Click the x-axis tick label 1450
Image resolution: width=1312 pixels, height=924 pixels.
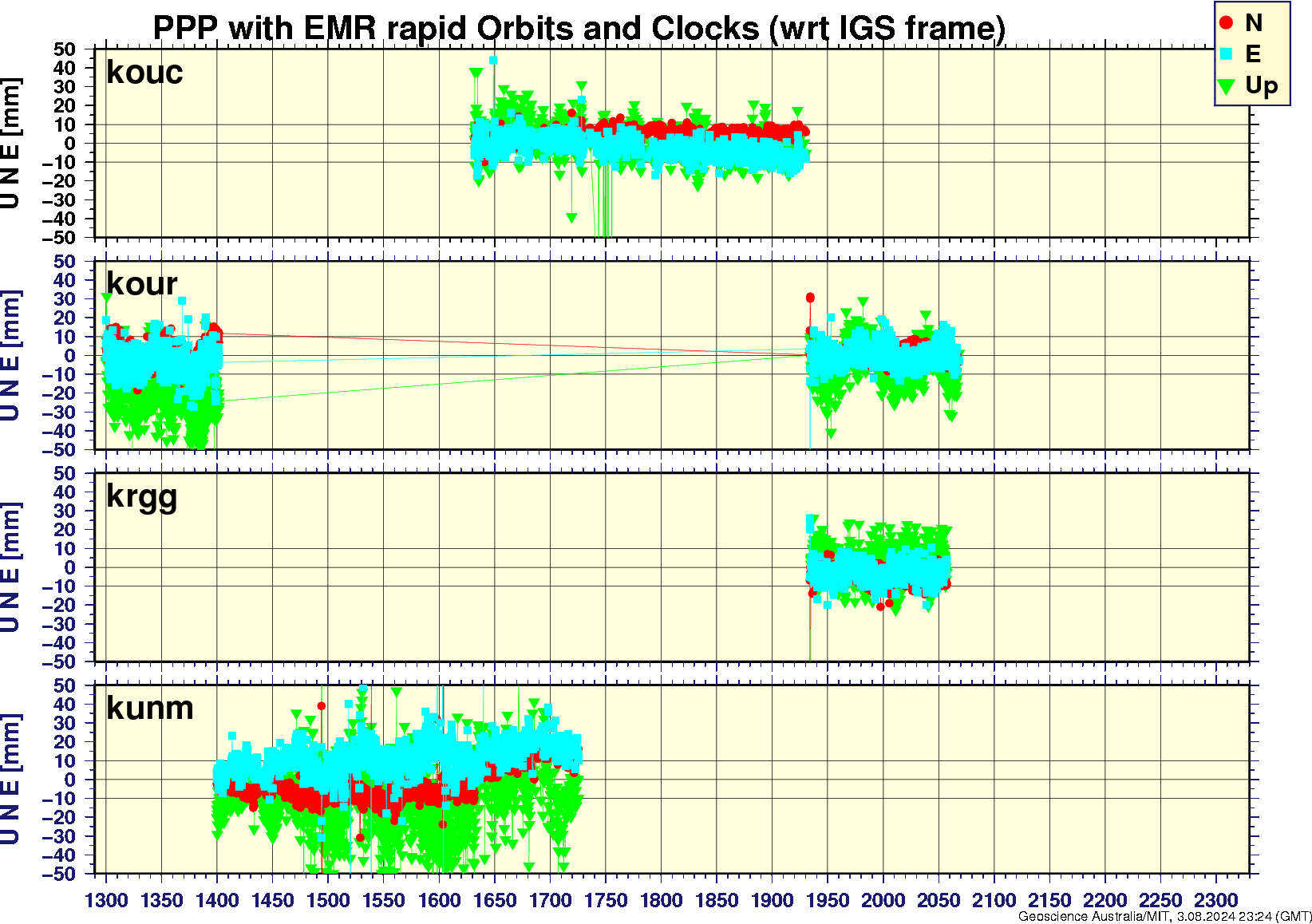click(x=273, y=901)
